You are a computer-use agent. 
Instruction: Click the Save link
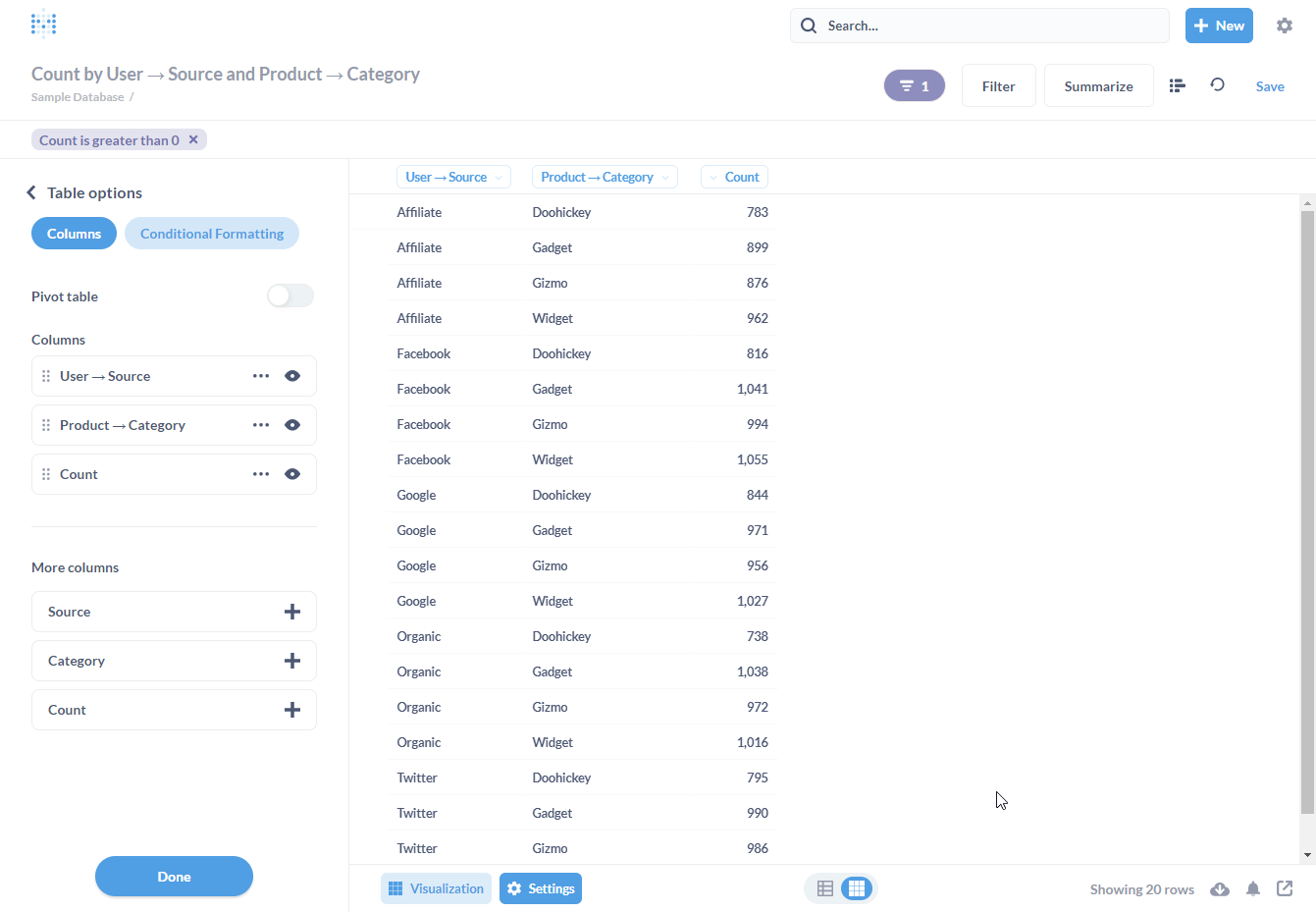click(x=1270, y=85)
